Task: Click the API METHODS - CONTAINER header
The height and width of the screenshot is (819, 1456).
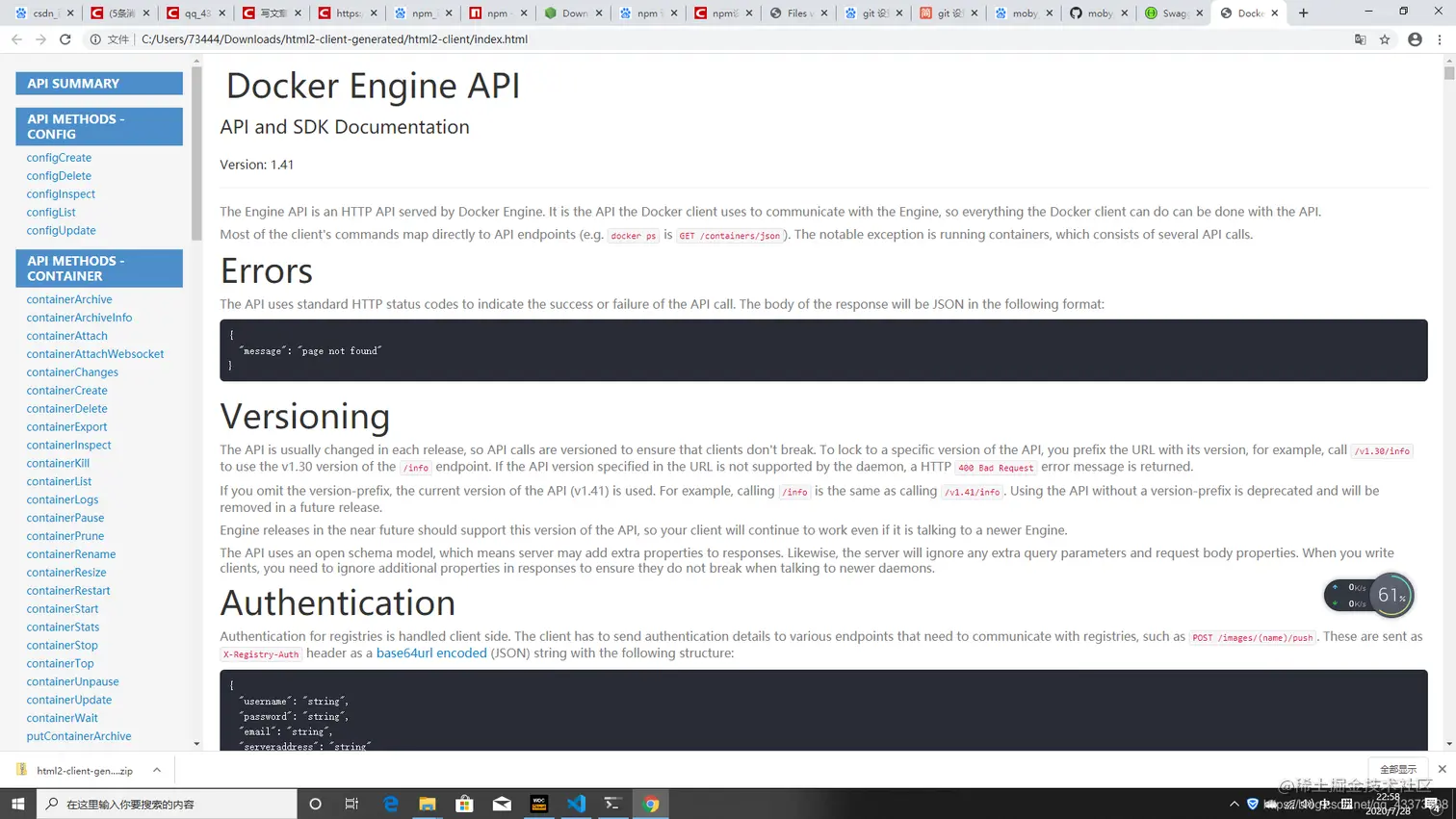Action: pyautogui.click(x=99, y=269)
